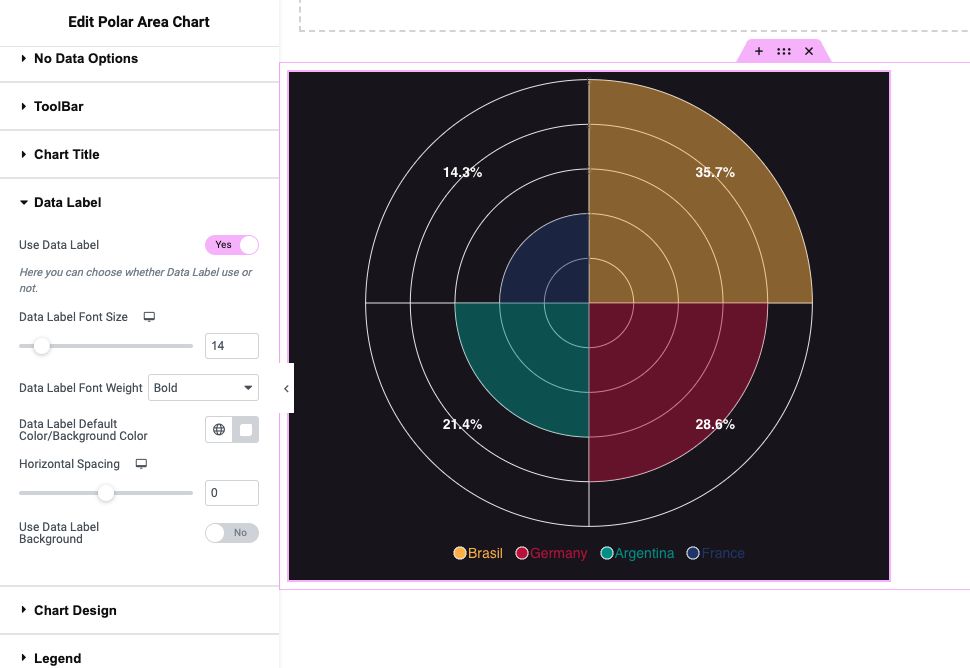Open the Chart Design section
Screen dimensions: 970x668
(x=75, y=610)
